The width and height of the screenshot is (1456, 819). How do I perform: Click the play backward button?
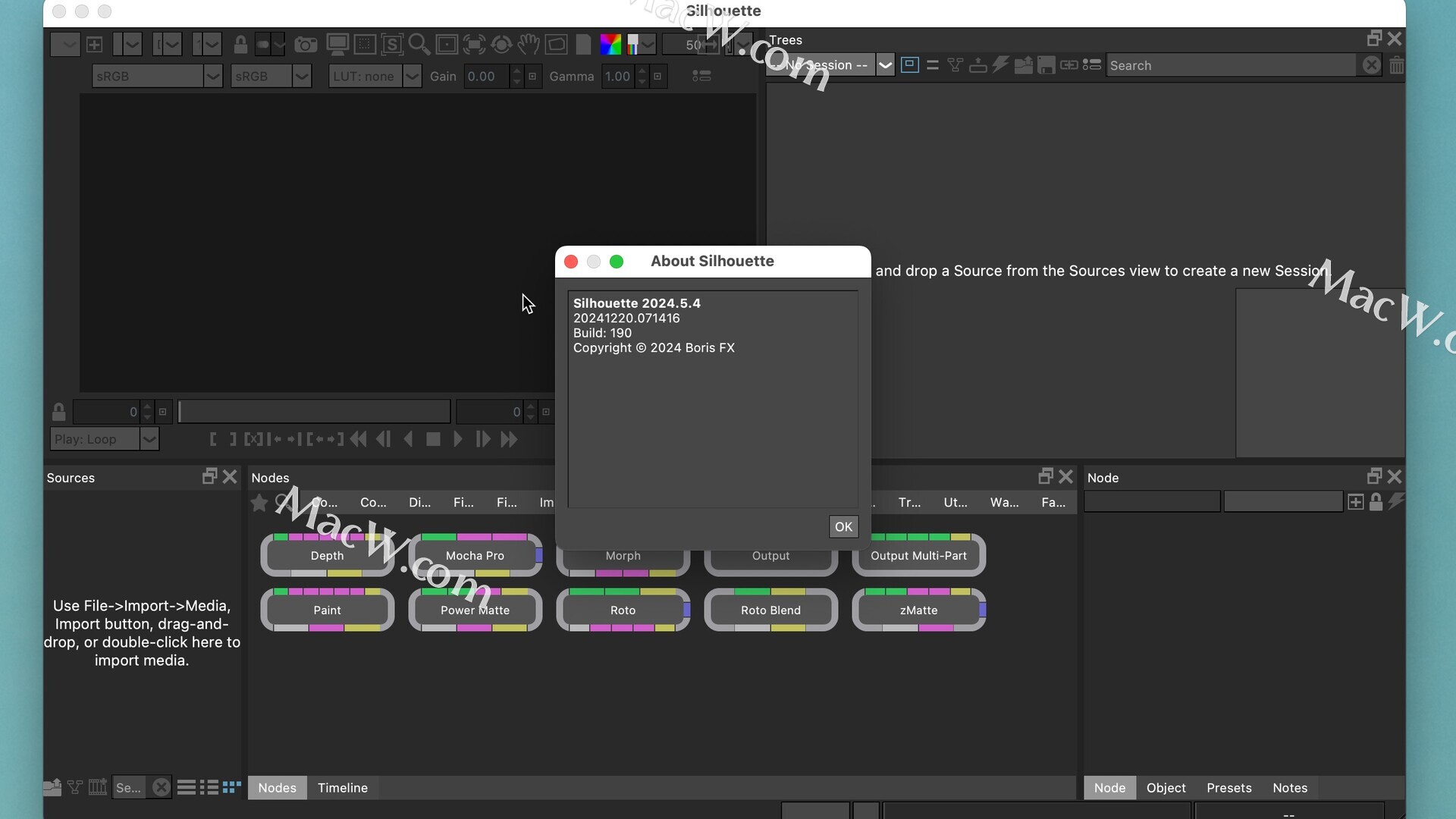[409, 439]
